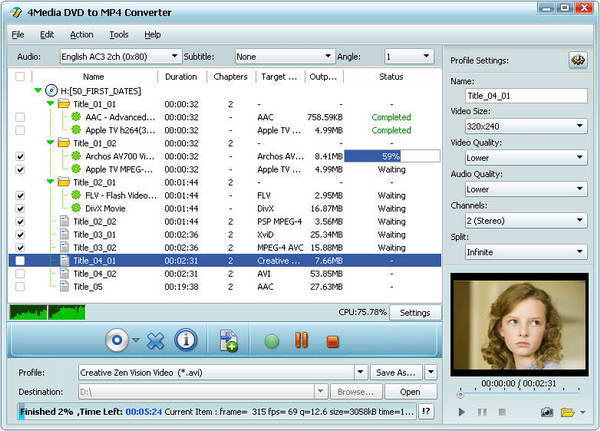Uncheck the Apple TV MPEG row checkbox
Viewport: 600px width, 431px height.
[20, 169]
